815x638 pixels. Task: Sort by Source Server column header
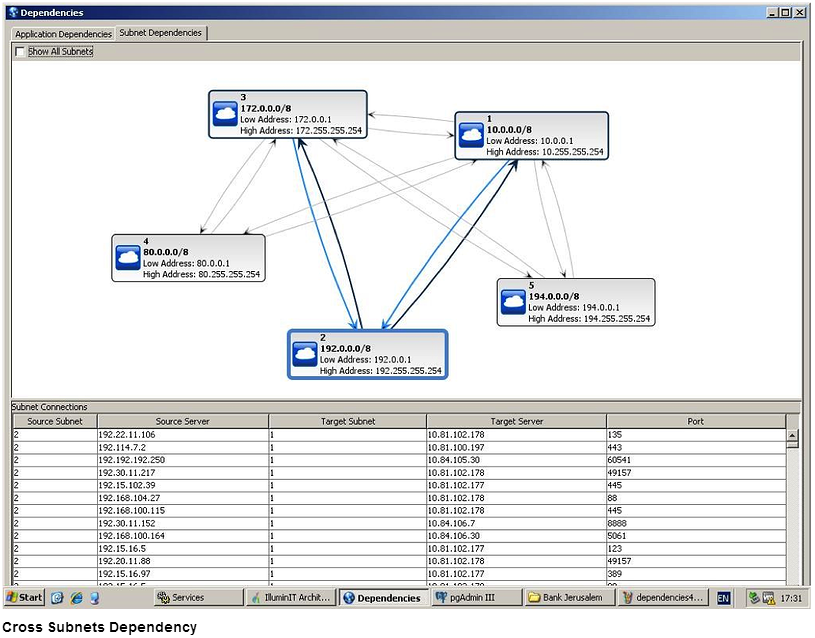(x=182, y=422)
